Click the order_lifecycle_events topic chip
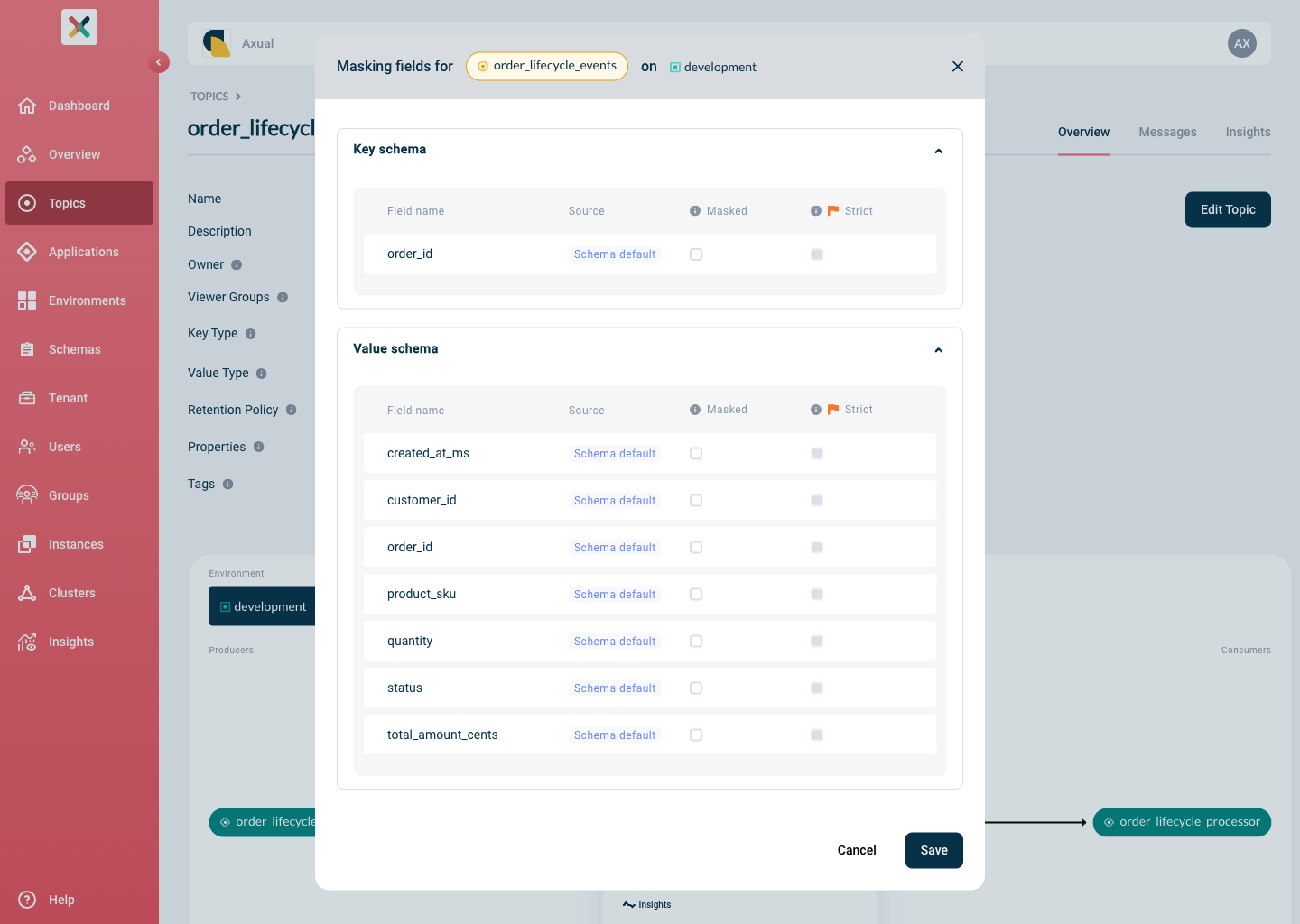The image size is (1300, 924). (x=547, y=66)
